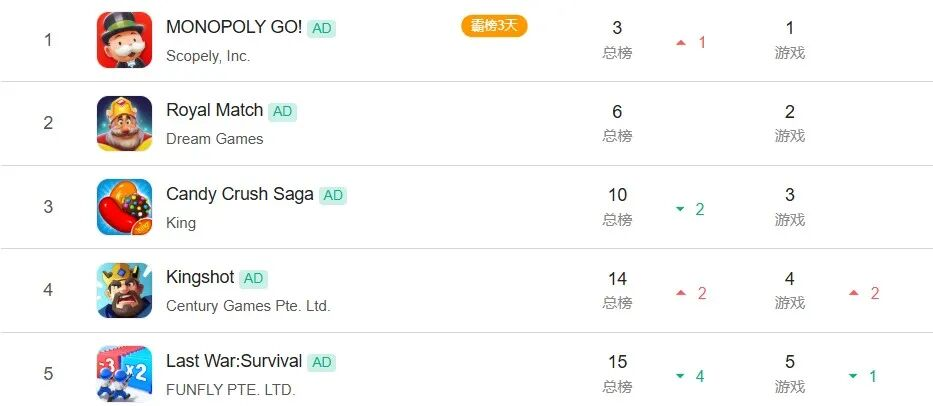
Task: Open the Kingshot app icon
Action: click(x=124, y=290)
